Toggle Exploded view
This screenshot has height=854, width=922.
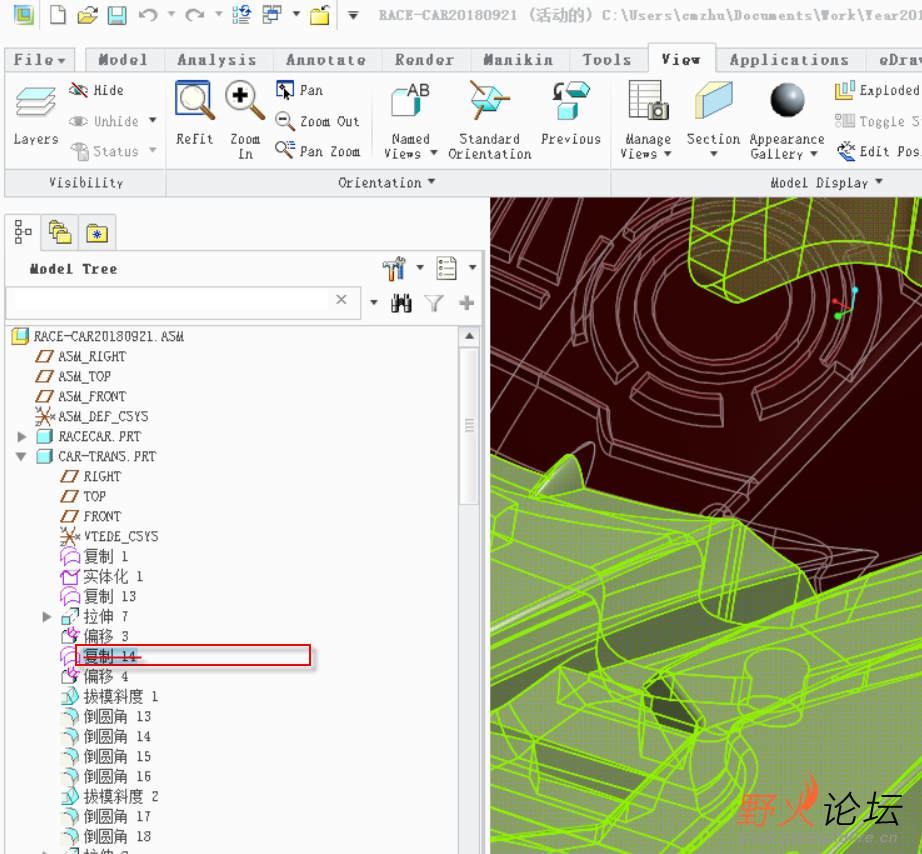(876, 90)
